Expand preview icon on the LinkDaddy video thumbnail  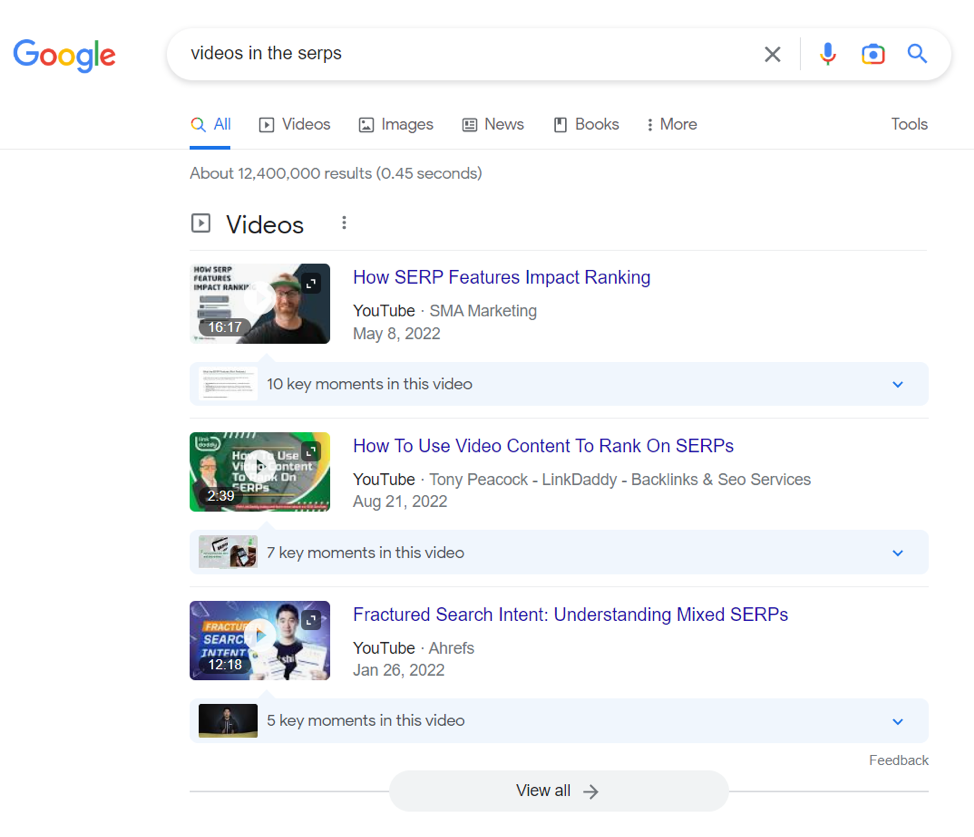point(311,452)
